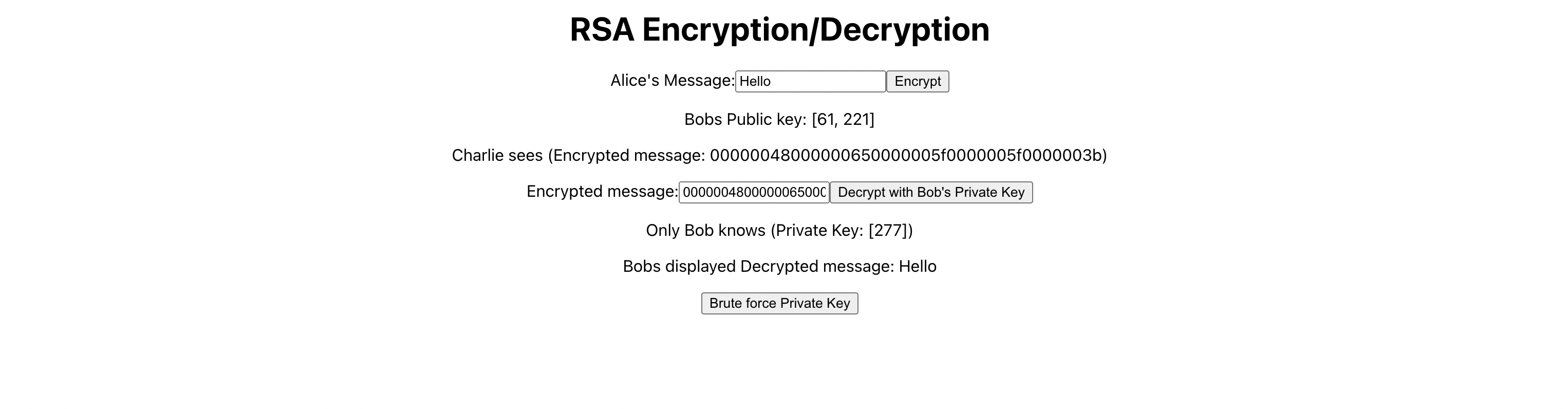Click the brute force button below the decrypted message
1568x409 pixels.
tap(780, 303)
